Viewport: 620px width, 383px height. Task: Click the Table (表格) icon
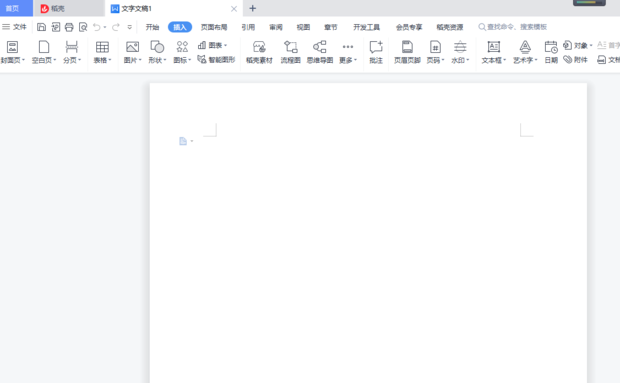(102, 47)
